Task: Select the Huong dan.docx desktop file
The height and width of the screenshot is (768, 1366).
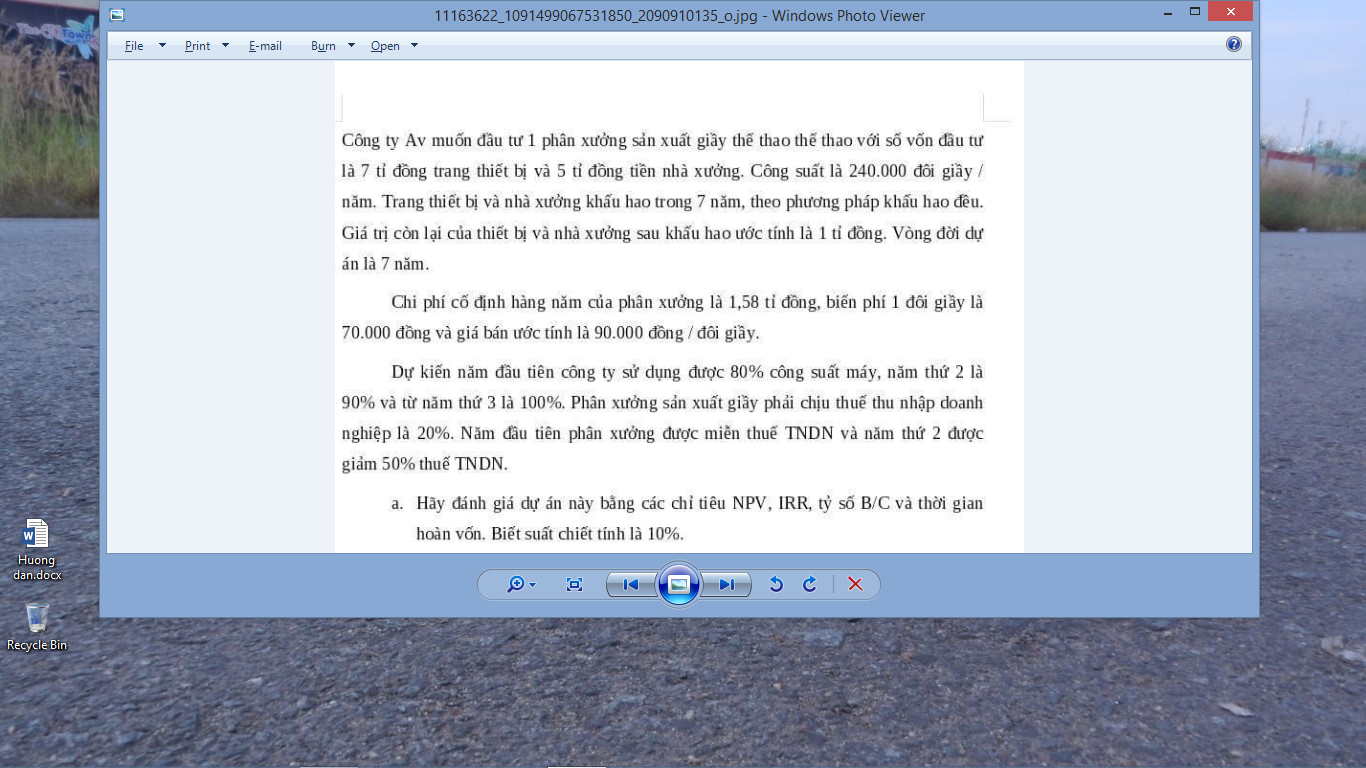Action: click(35, 549)
